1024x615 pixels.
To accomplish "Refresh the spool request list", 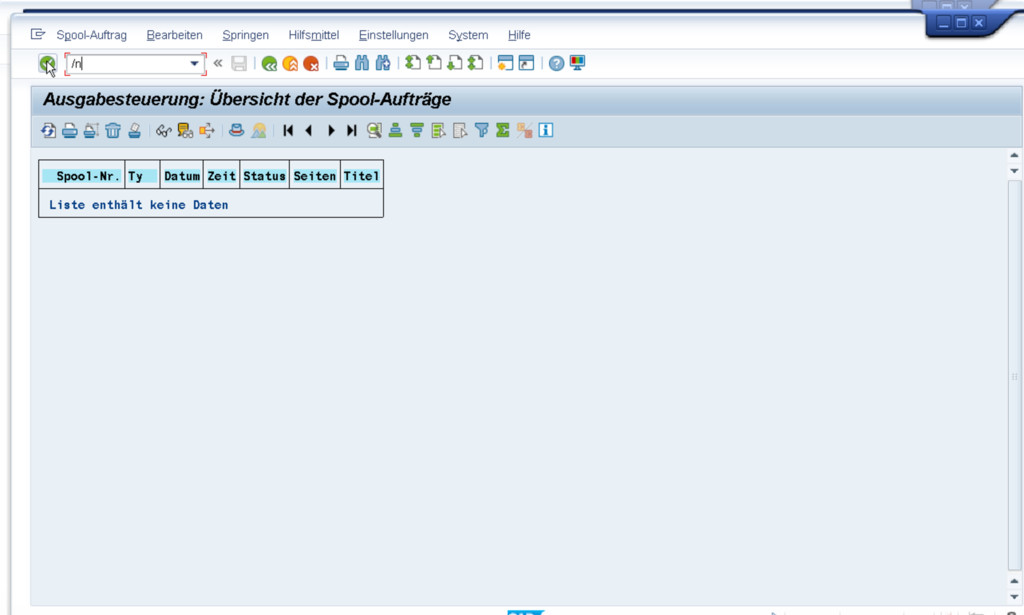I will (x=48, y=131).
